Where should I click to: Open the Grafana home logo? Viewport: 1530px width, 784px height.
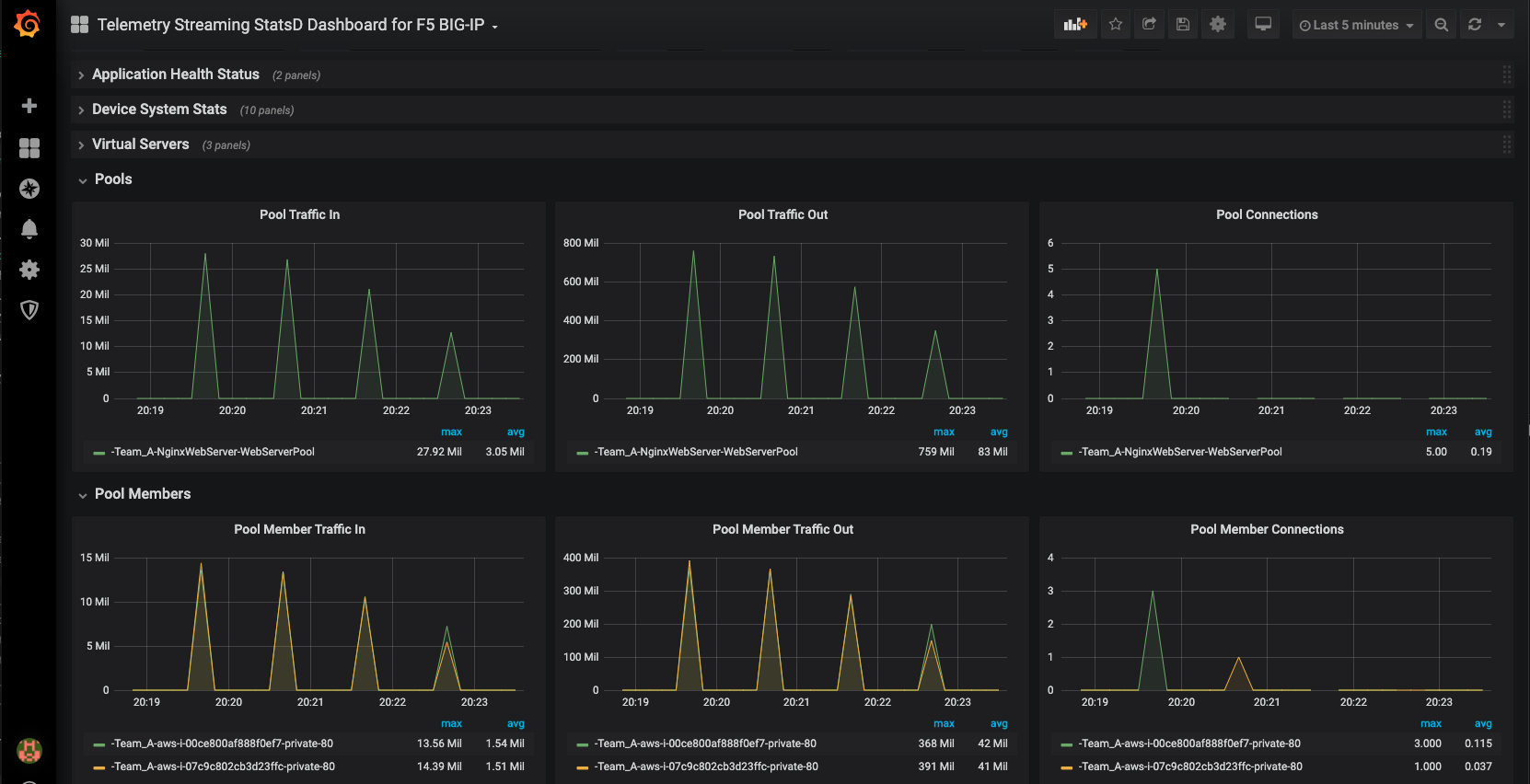click(x=28, y=24)
